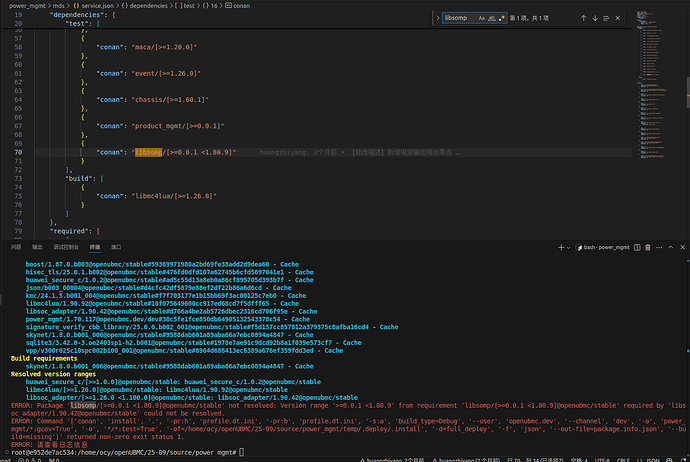
Task: Open service.json breadcrumb dropdown
Action: pyautogui.click(x=99, y=5)
